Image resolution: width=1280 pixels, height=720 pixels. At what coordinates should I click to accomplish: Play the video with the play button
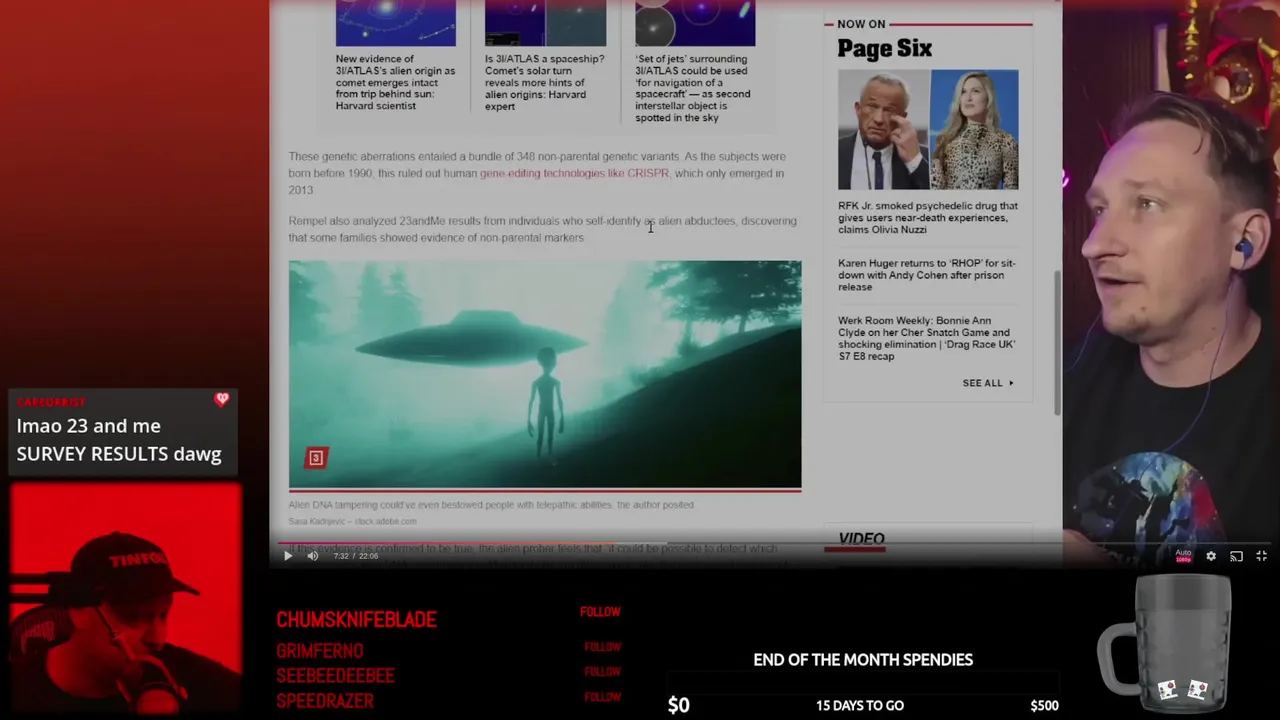pos(288,556)
